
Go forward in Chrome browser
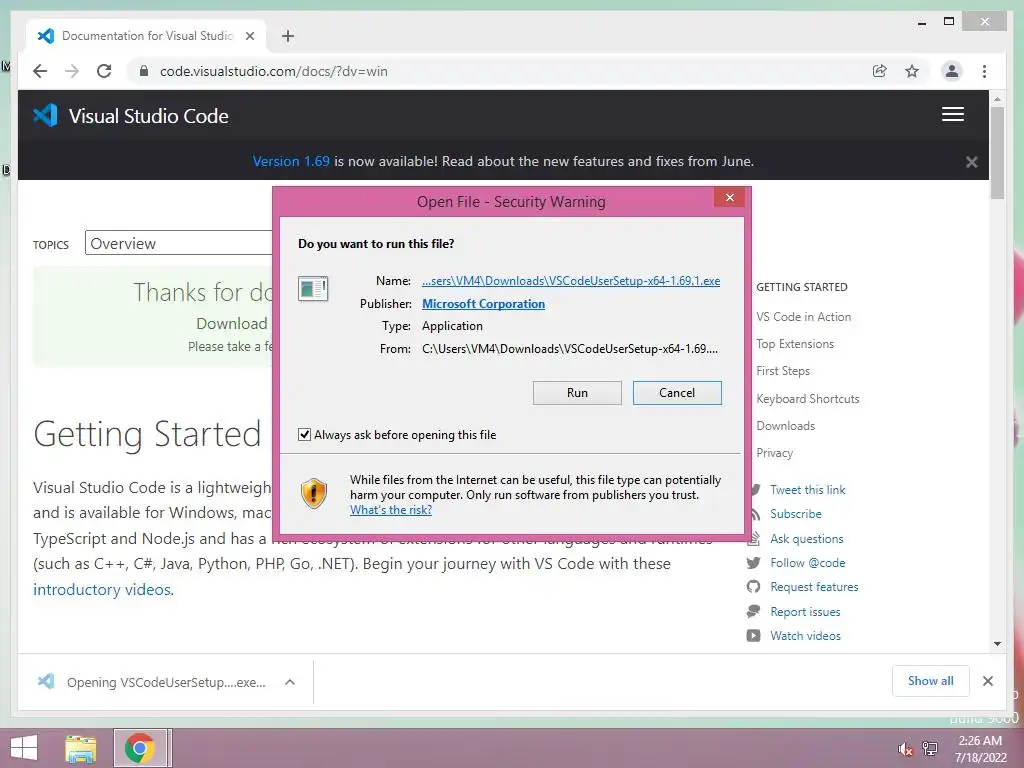coord(72,71)
